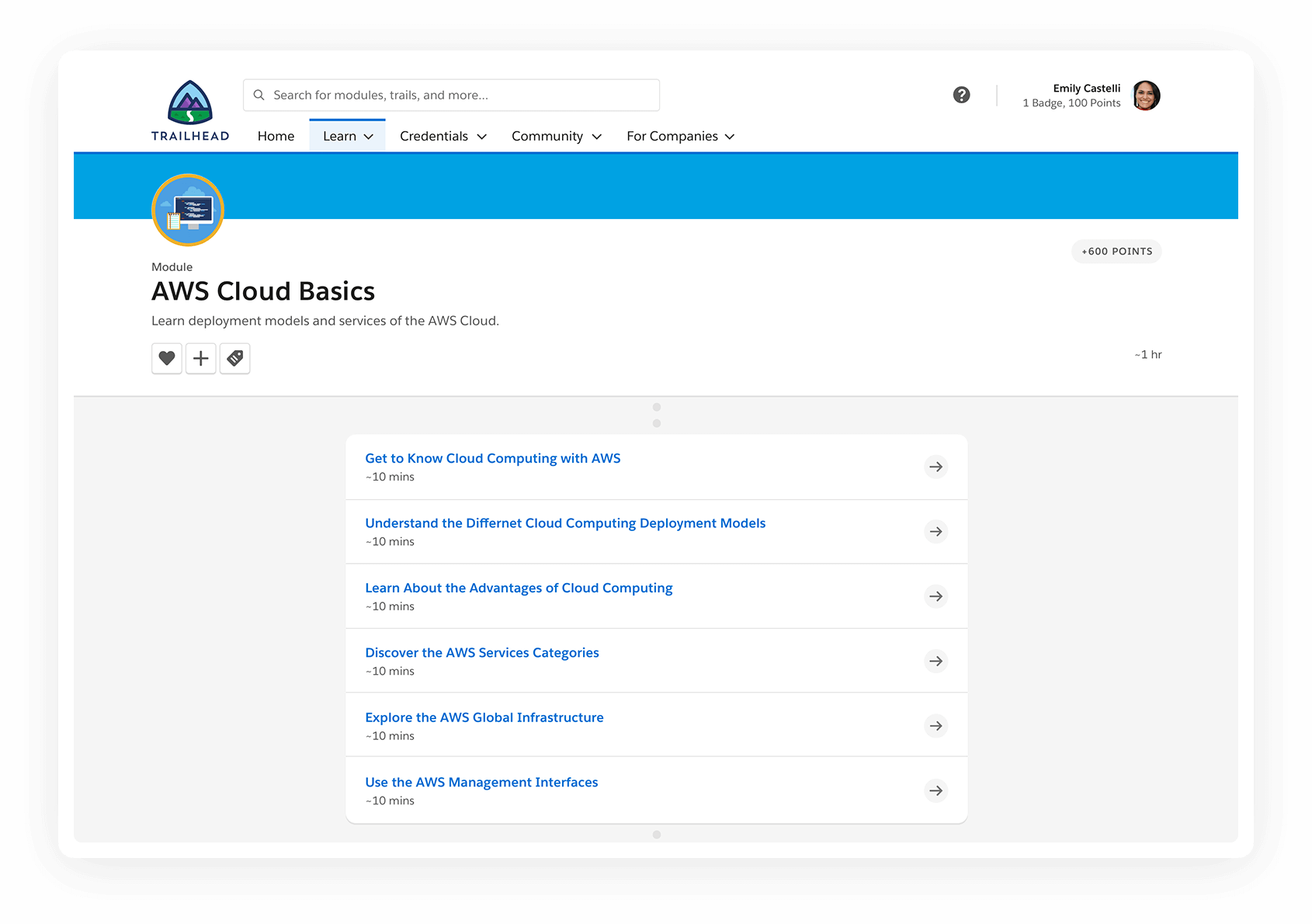
Task: Expand For Companies menu
Action: (x=680, y=136)
